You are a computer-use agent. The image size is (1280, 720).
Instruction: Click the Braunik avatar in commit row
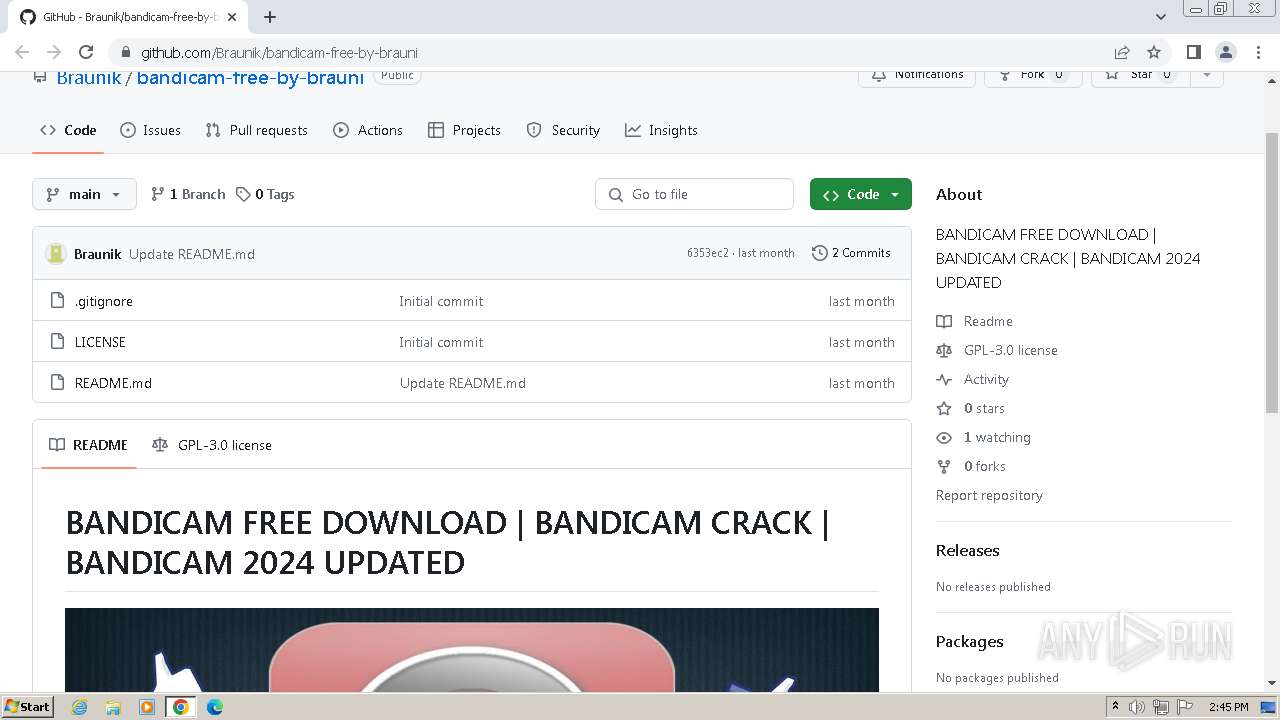tap(56, 254)
